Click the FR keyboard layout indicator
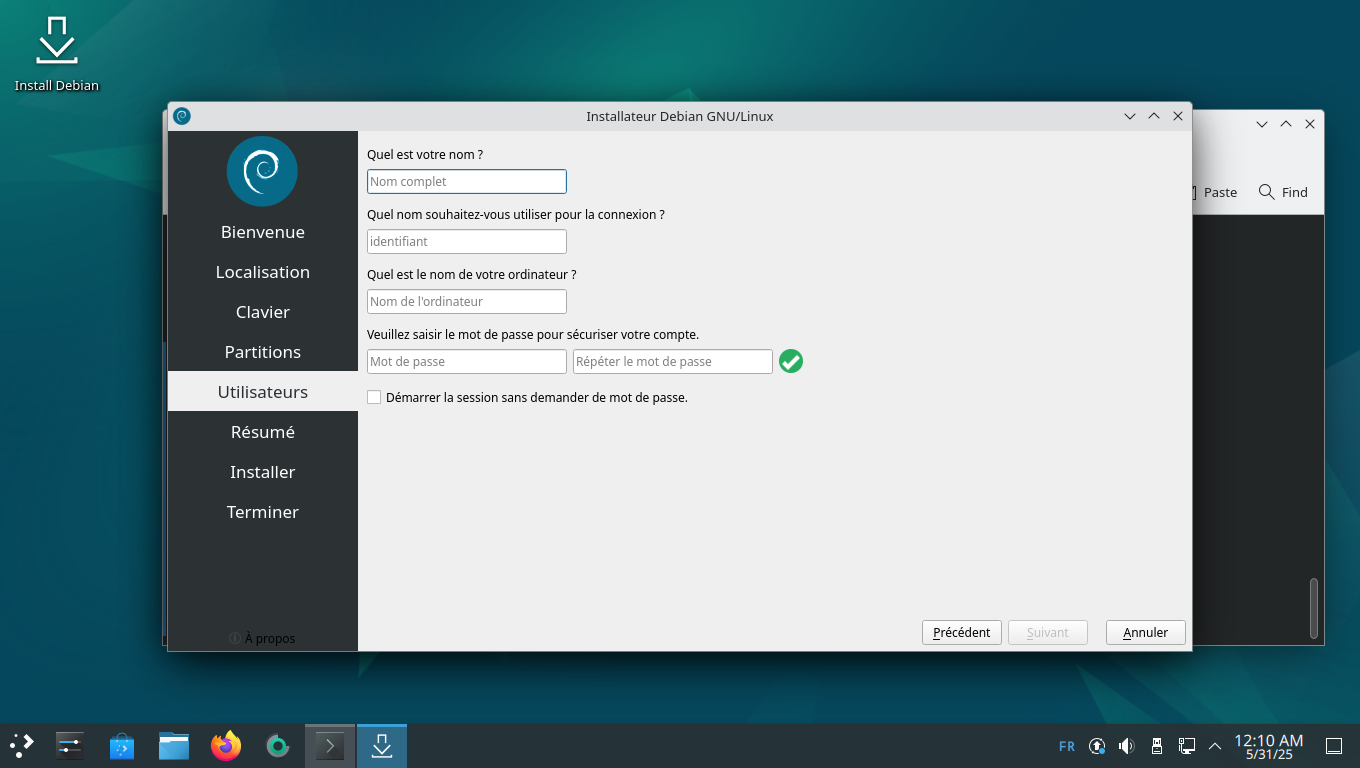Screen dimensions: 1360x768 point(1067,746)
